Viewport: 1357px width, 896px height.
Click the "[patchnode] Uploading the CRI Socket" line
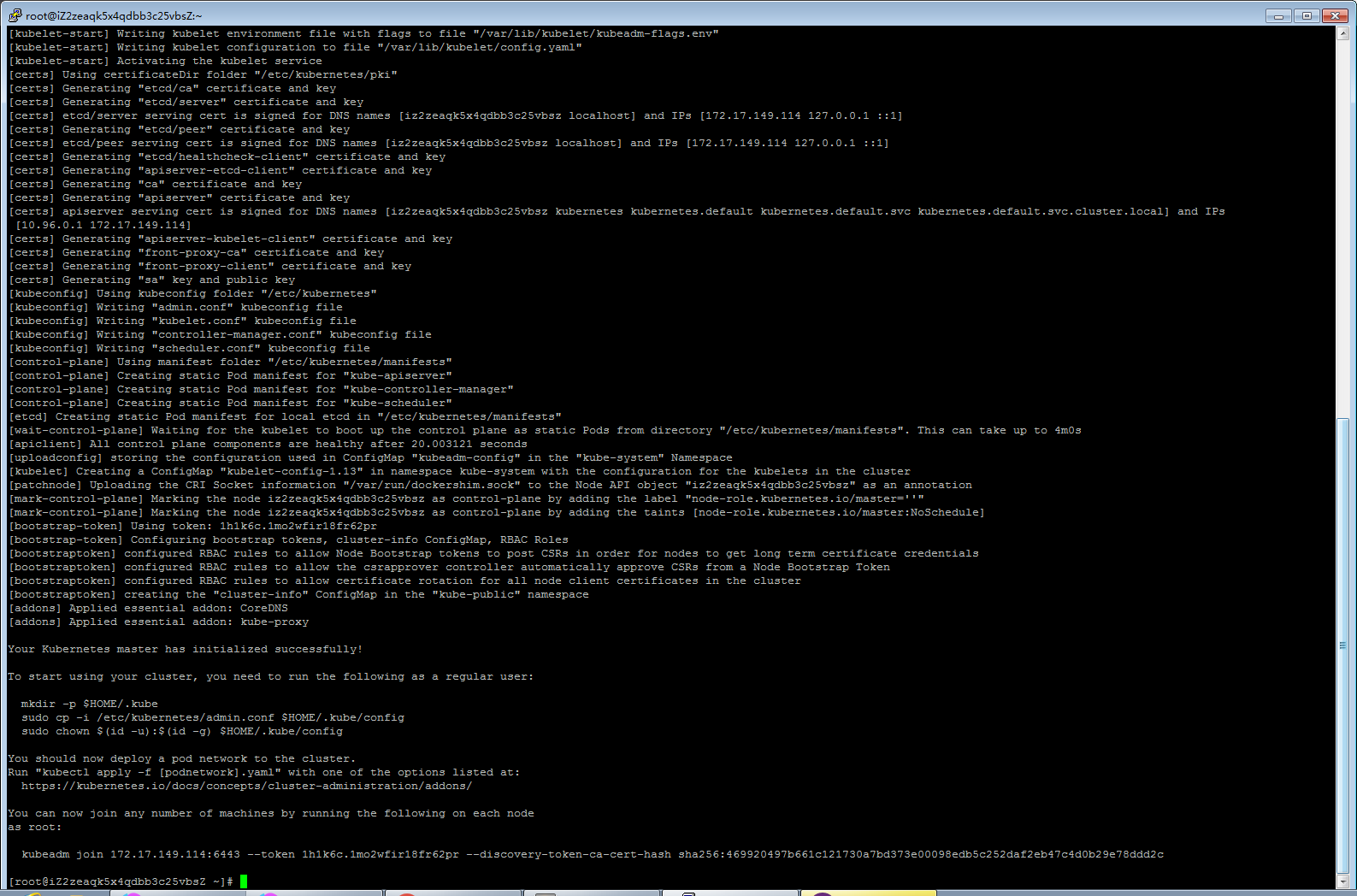pos(490,485)
